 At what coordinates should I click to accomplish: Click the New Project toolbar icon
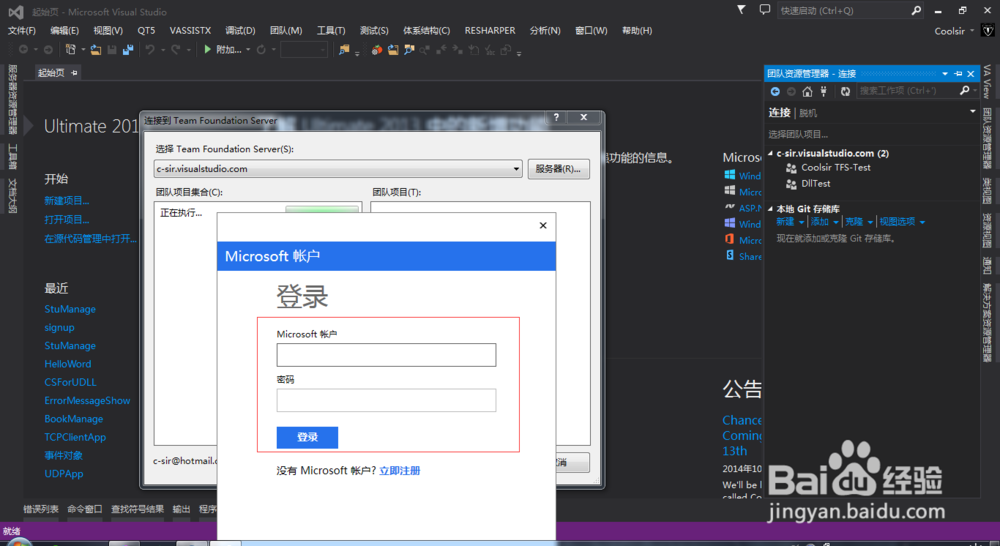(71, 49)
